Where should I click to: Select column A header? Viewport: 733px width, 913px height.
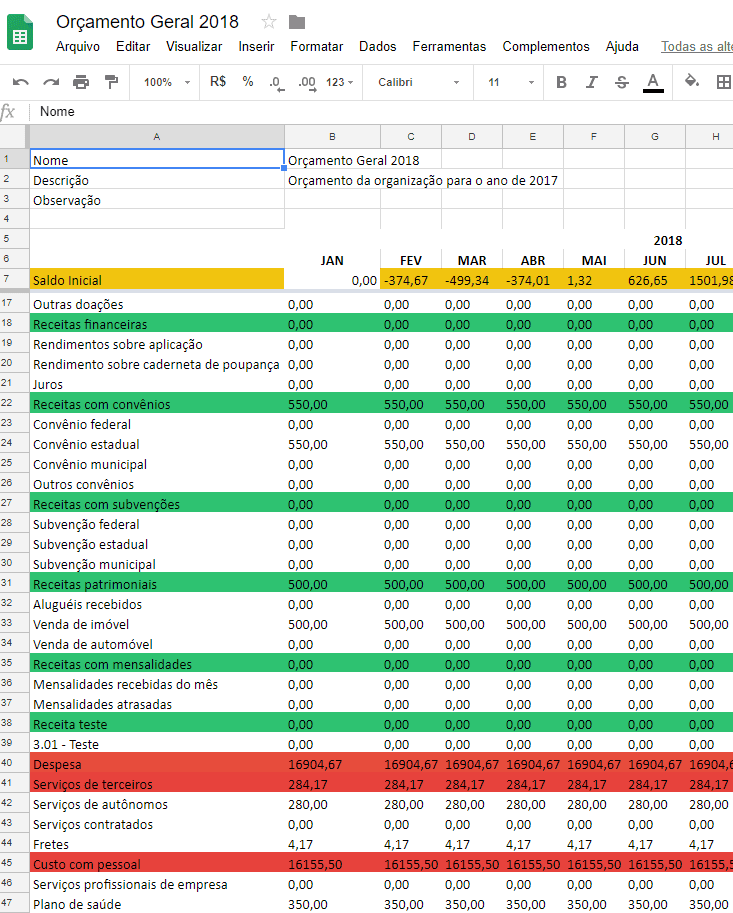coord(157,136)
